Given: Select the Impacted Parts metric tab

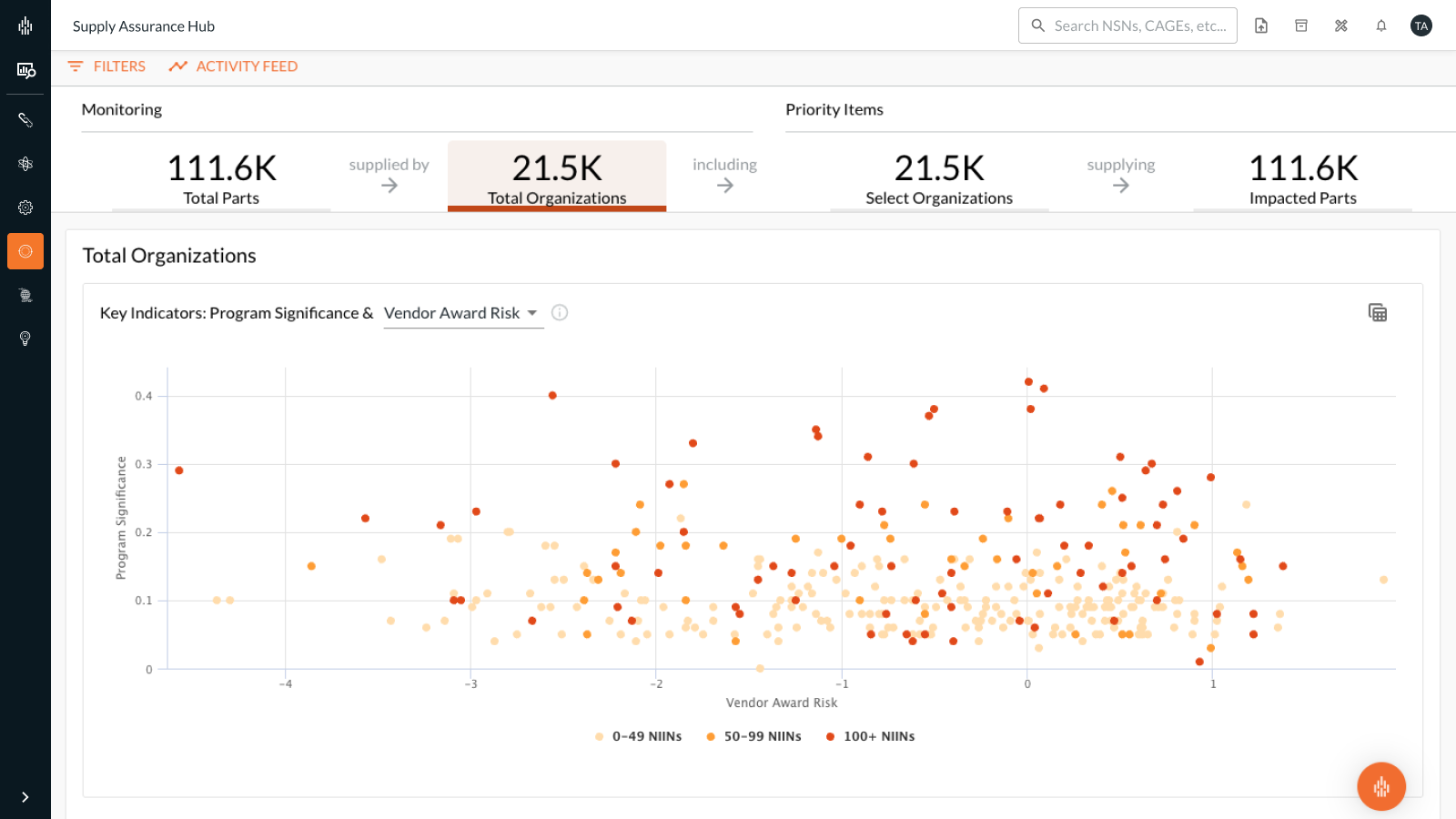Looking at the screenshot, I should click(1302, 179).
